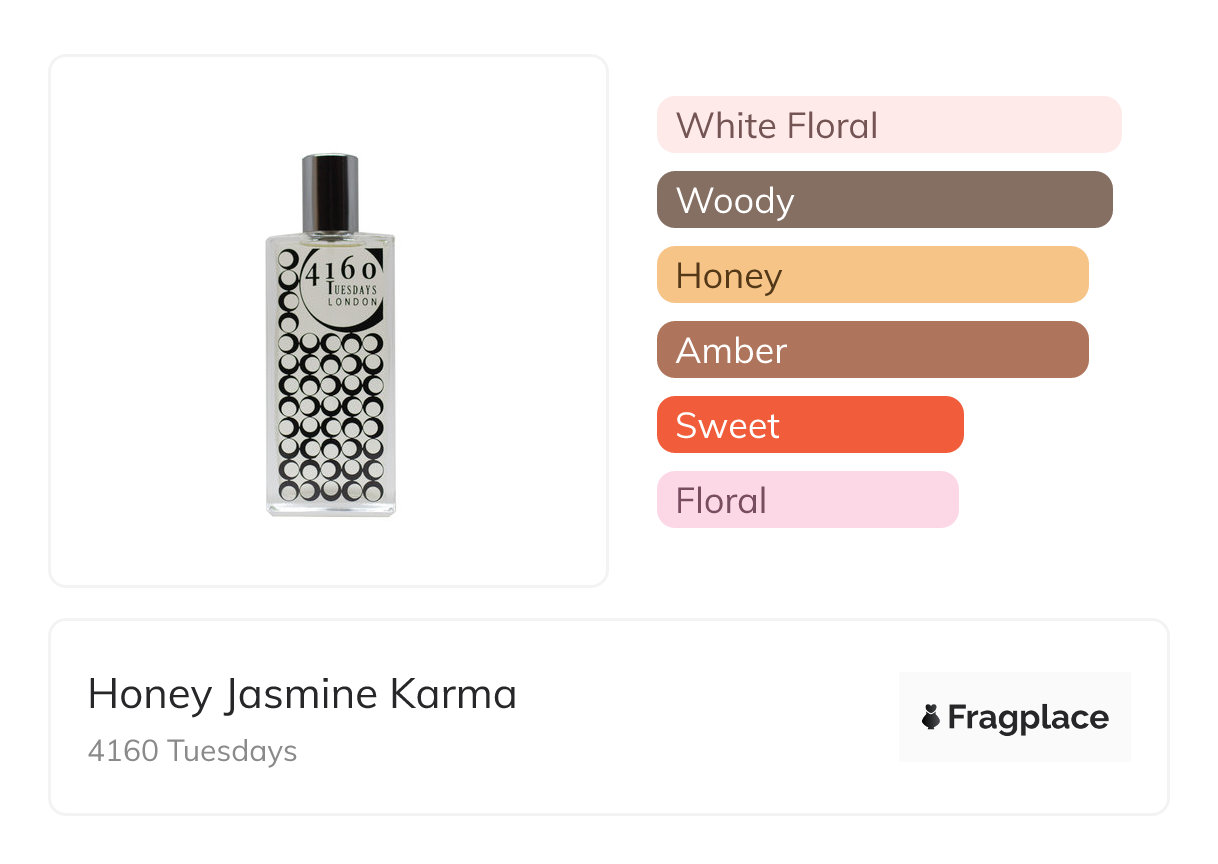The width and height of the screenshot is (1218, 864).
Task: Select the Woody accord bar
Action: pos(884,200)
